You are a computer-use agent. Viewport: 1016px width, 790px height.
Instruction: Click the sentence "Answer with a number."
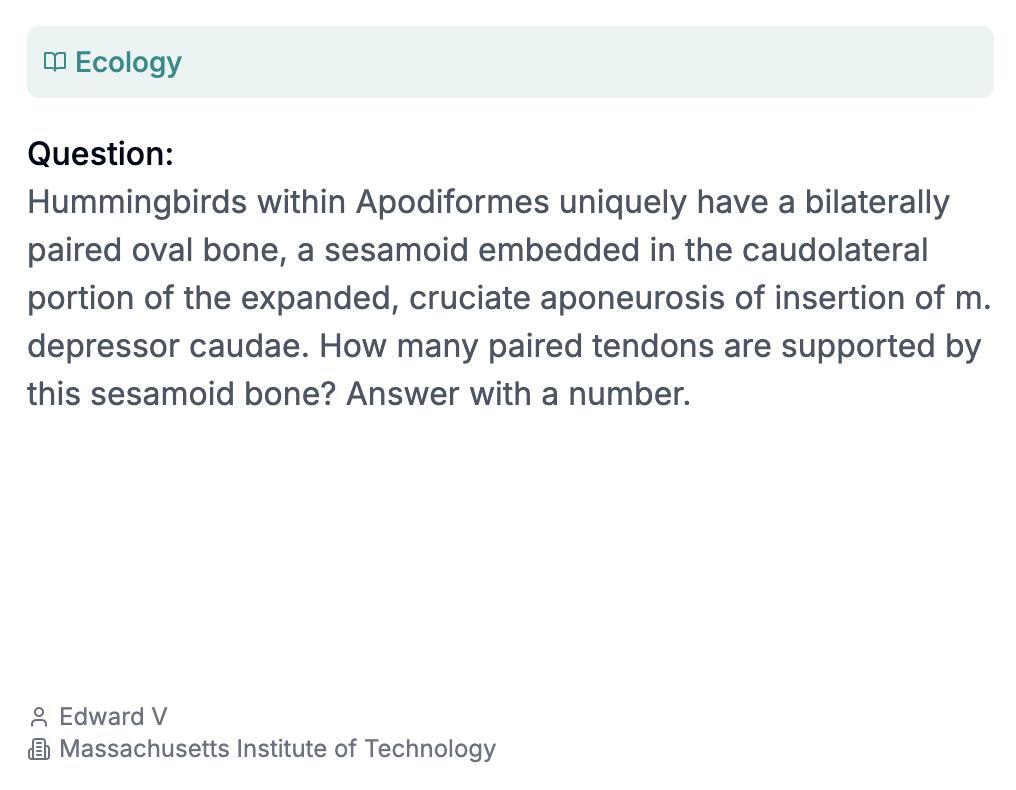tap(518, 394)
